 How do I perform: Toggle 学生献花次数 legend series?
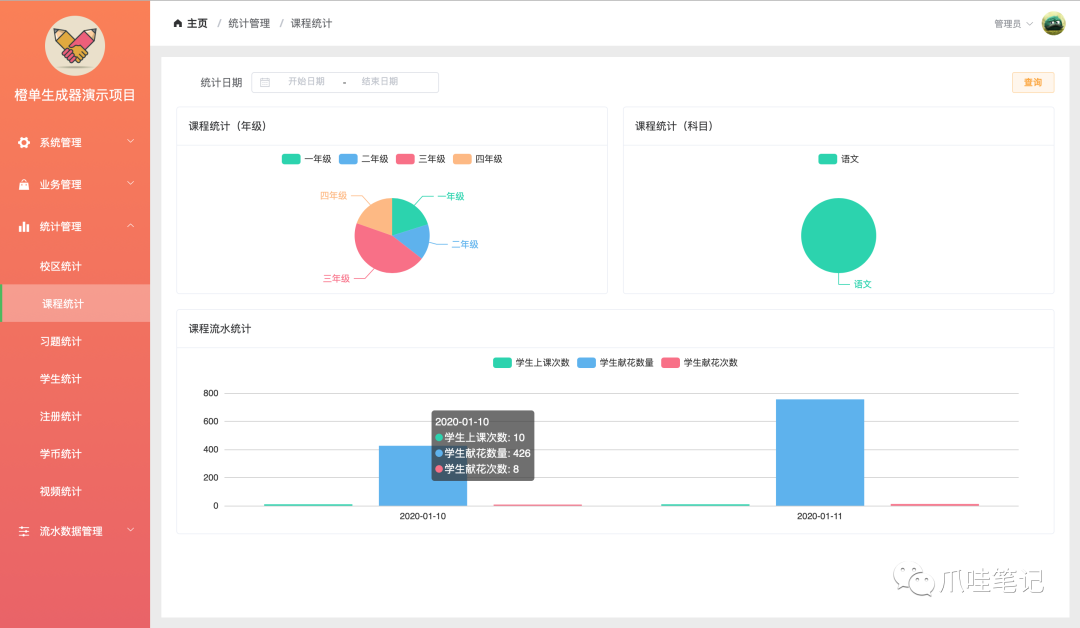pos(699,363)
